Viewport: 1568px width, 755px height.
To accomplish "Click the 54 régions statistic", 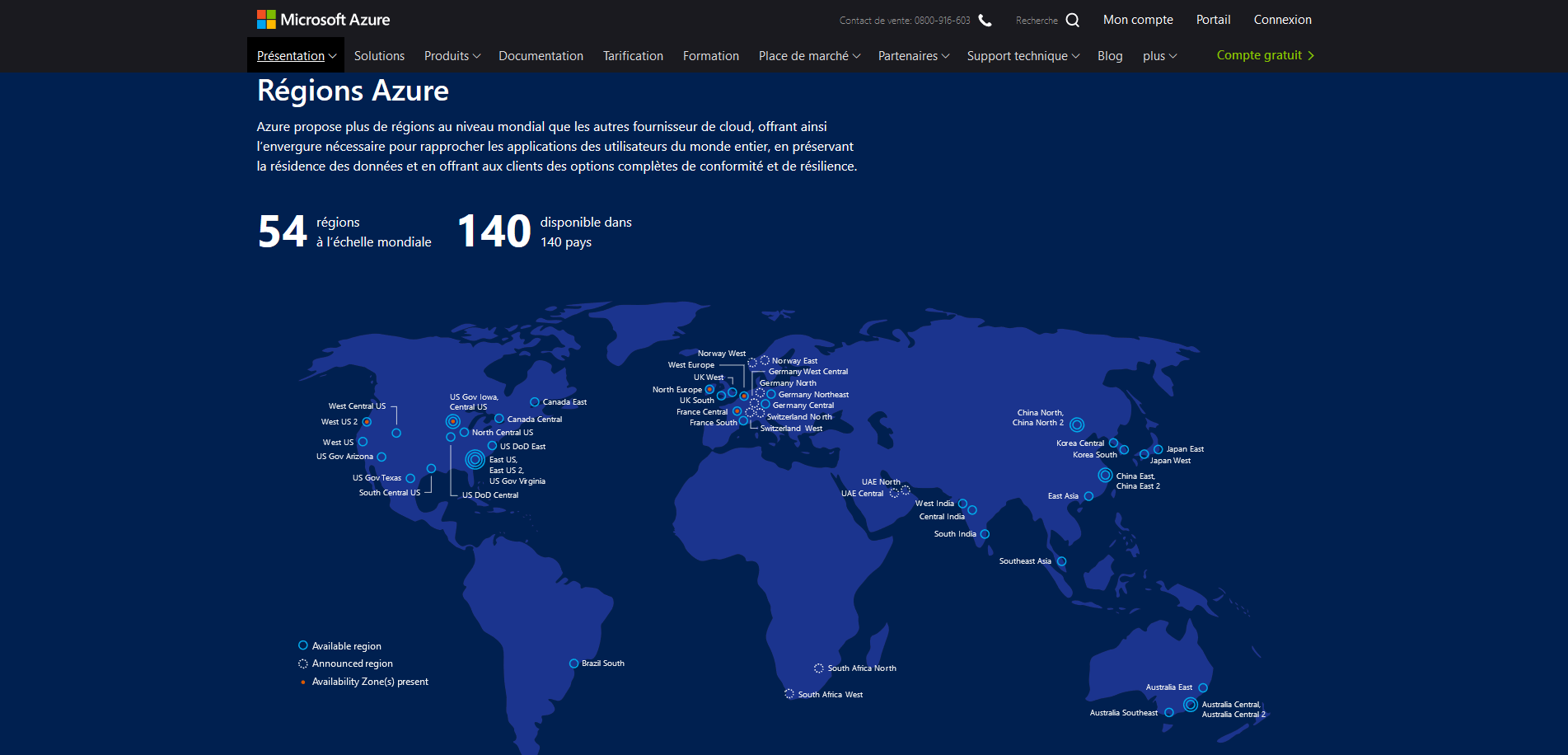I will 344,232.
